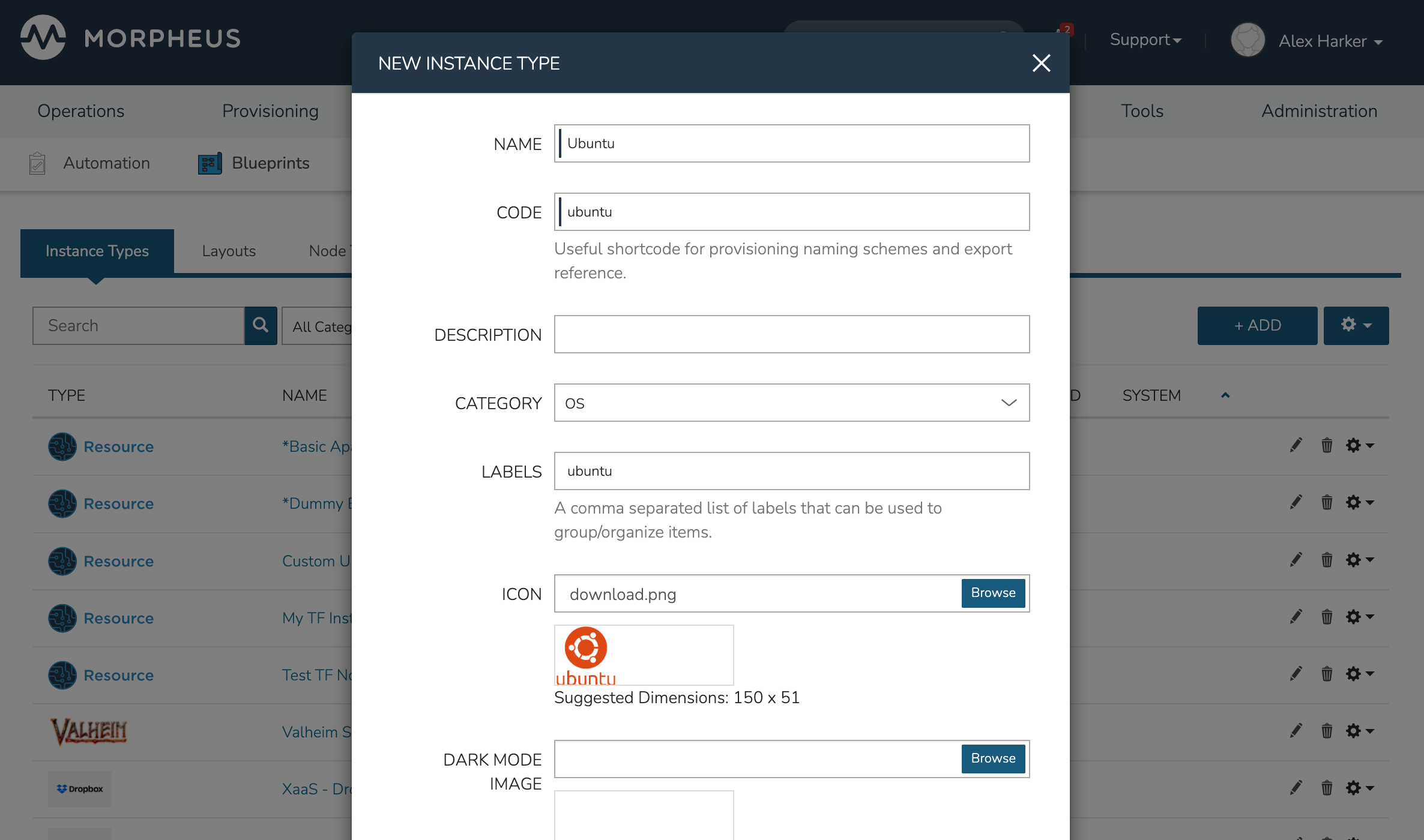Sort by the System column arrow
The image size is (1424, 840).
tap(1225, 395)
